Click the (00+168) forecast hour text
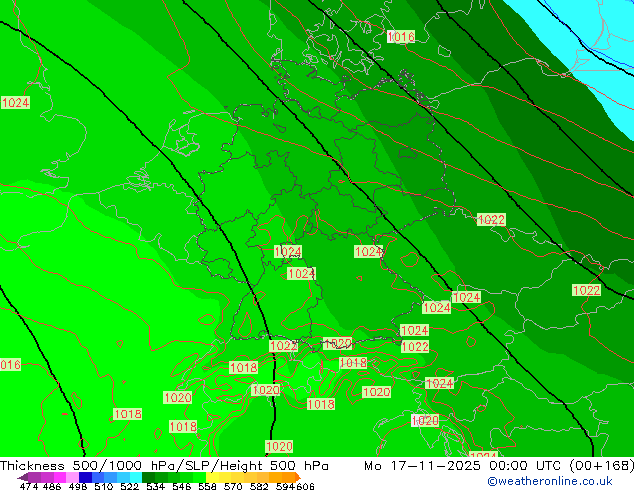 coord(601,466)
